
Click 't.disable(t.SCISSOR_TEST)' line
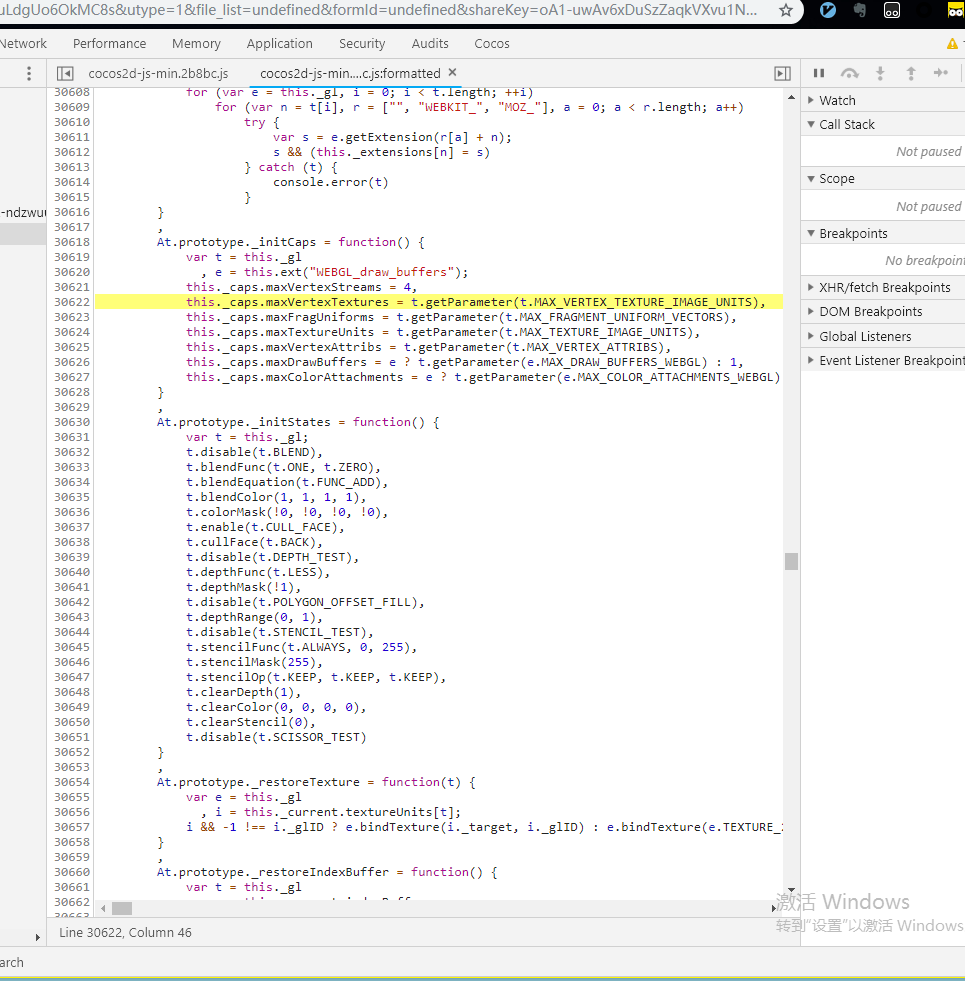276,737
